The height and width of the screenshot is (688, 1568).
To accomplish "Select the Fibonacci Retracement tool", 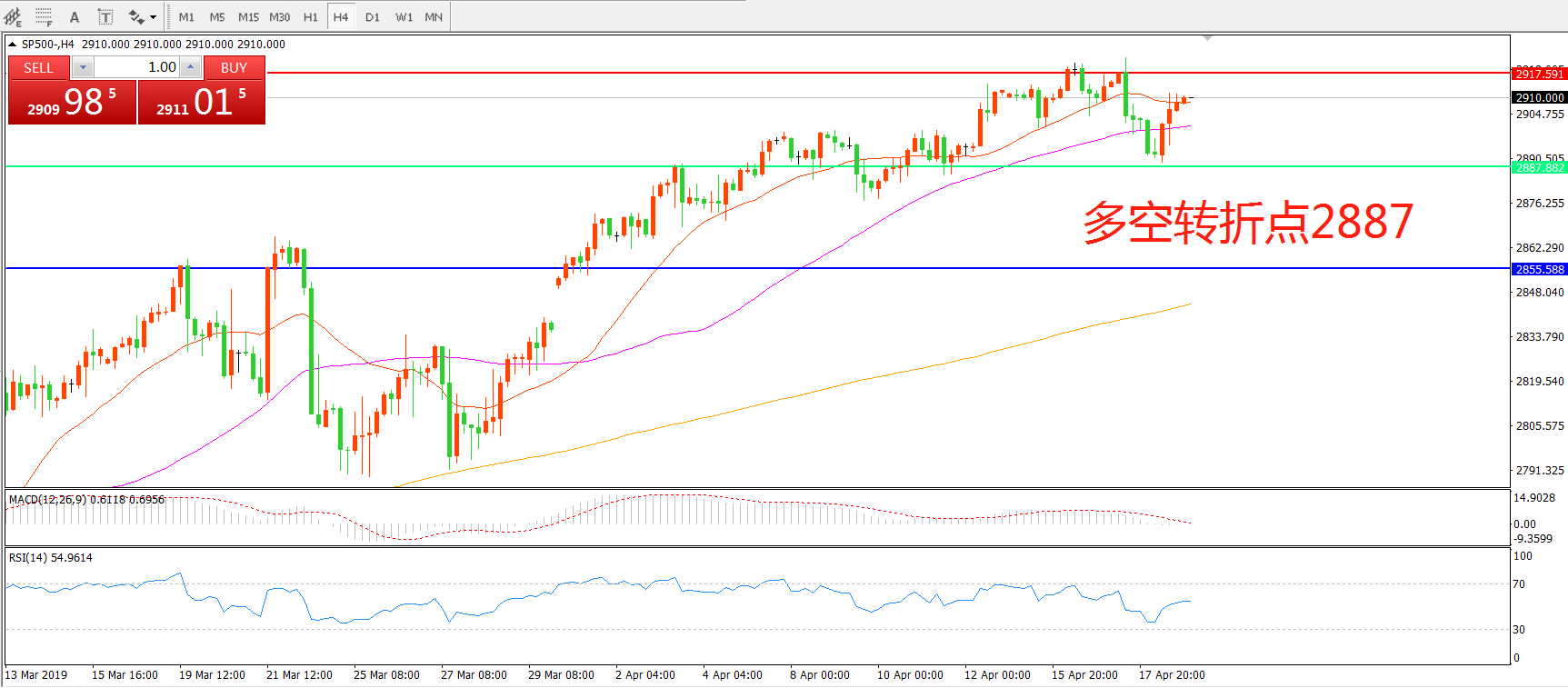I will pyautogui.click(x=44, y=16).
